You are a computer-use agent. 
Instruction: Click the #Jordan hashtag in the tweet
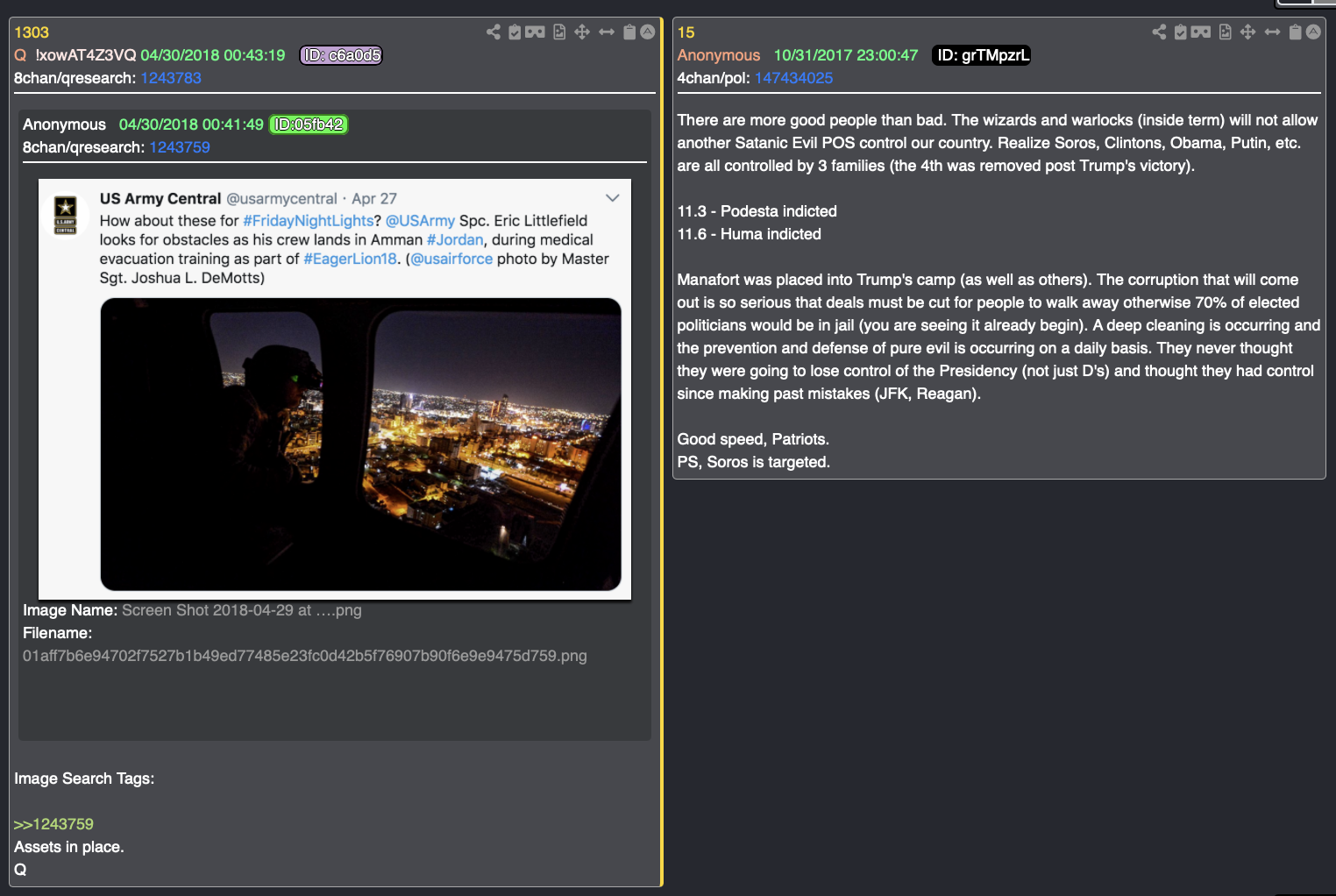pyautogui.click(x=455, y=240)
